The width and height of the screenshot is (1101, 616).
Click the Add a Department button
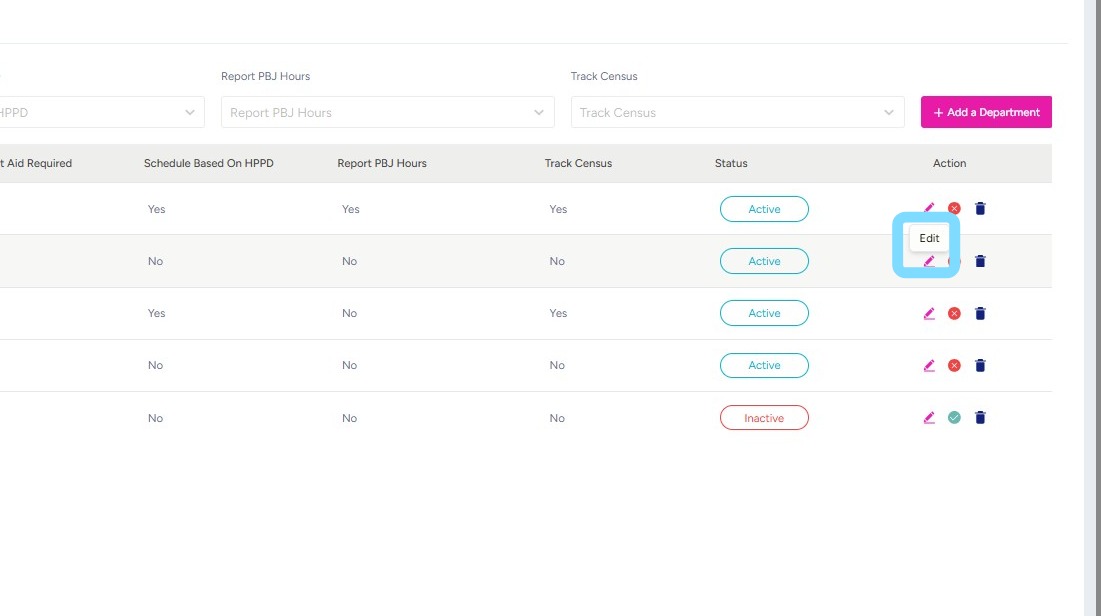click(x=986, y=113)
